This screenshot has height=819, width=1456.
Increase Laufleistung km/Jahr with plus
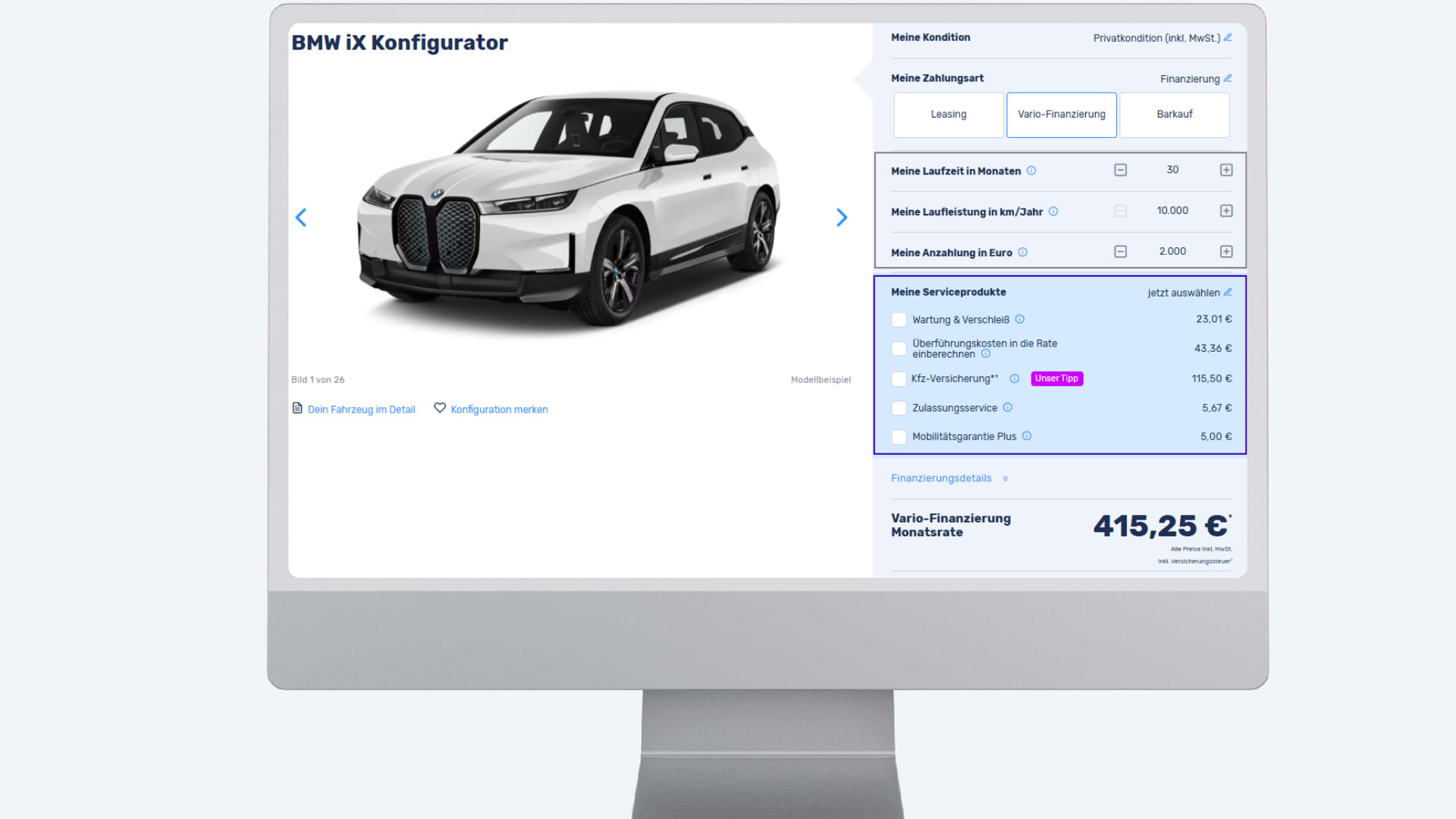coord(1226,211)
